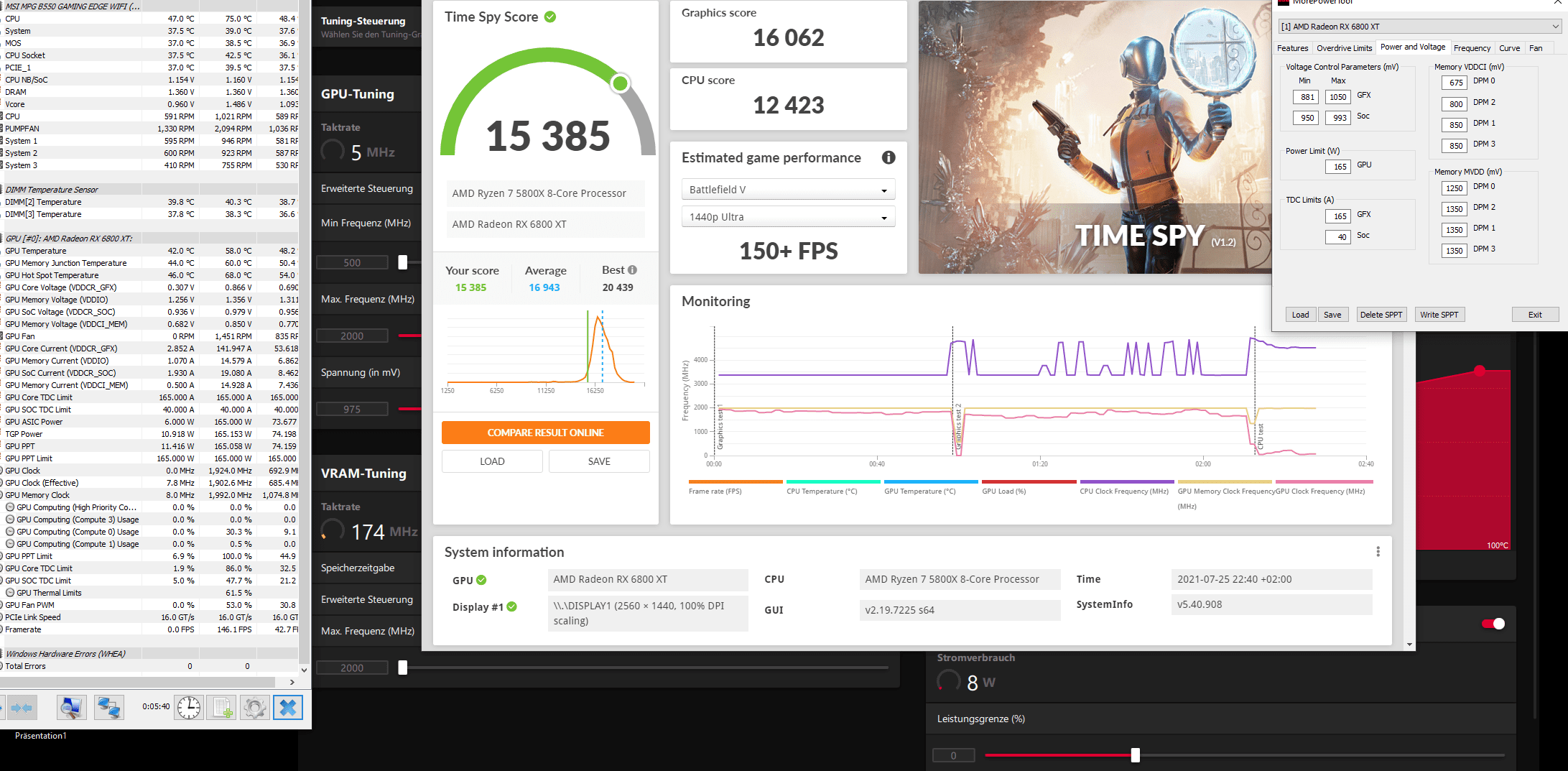Click GFX Min voltage field showing 881
Screen dimensions: 1568x771
(x=1306, y=97)
